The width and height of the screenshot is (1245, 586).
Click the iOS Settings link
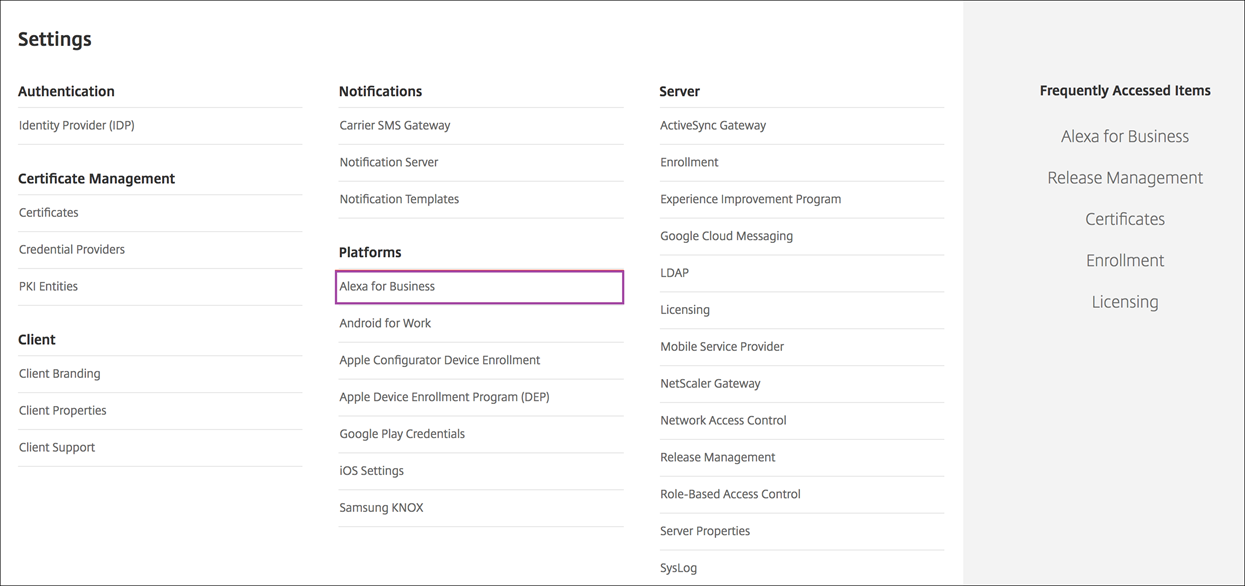click(372, 471)
